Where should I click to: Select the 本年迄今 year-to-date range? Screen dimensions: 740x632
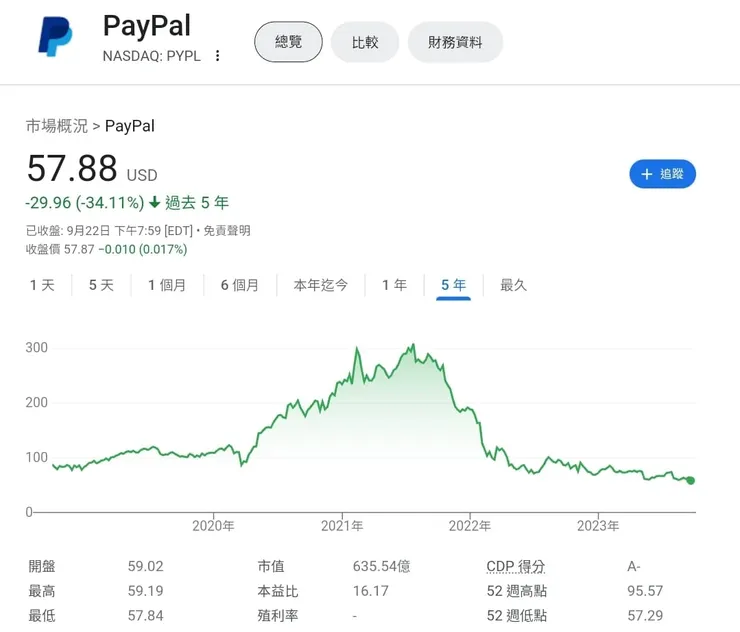320,285
